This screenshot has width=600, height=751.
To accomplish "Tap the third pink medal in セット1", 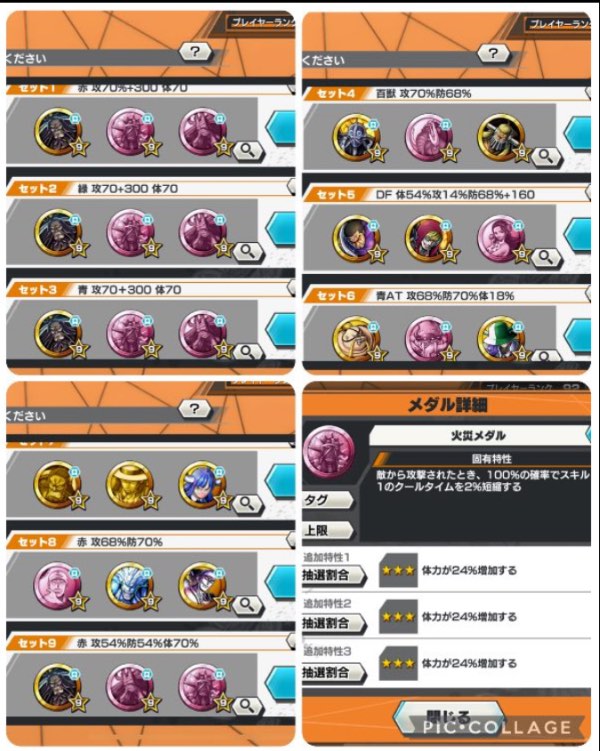I will tap(203, 131).
